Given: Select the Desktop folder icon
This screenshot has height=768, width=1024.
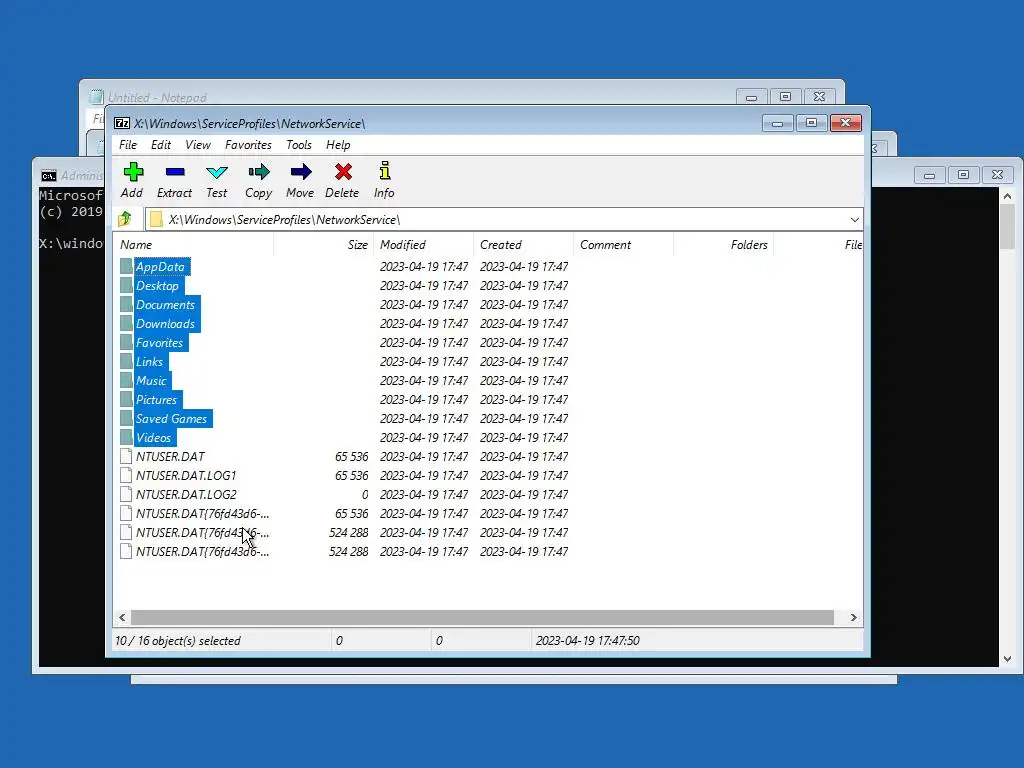Looking at the screenshot, I should tap(126, 285).
